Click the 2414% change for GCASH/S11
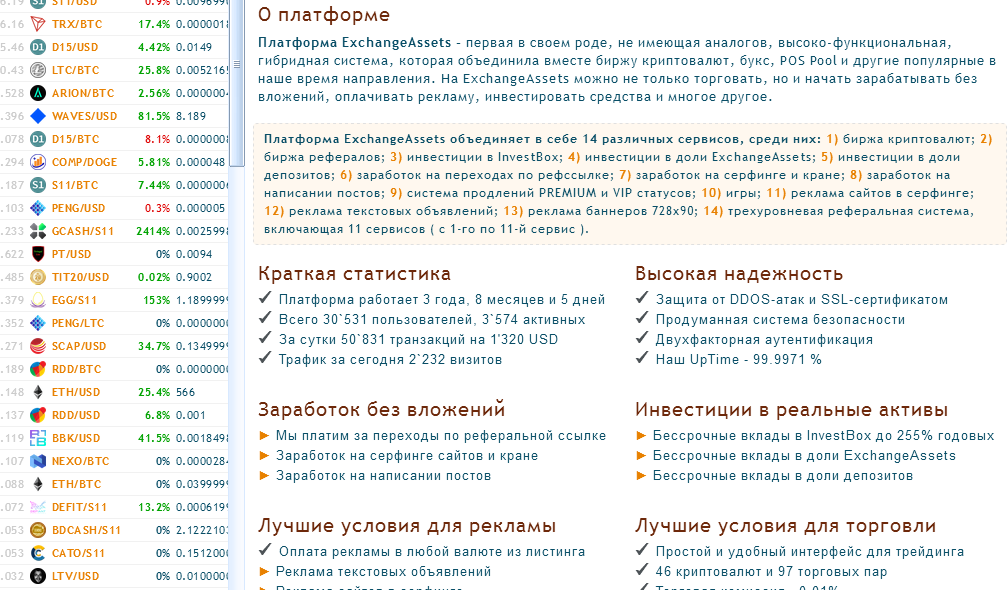 (153, 231)
